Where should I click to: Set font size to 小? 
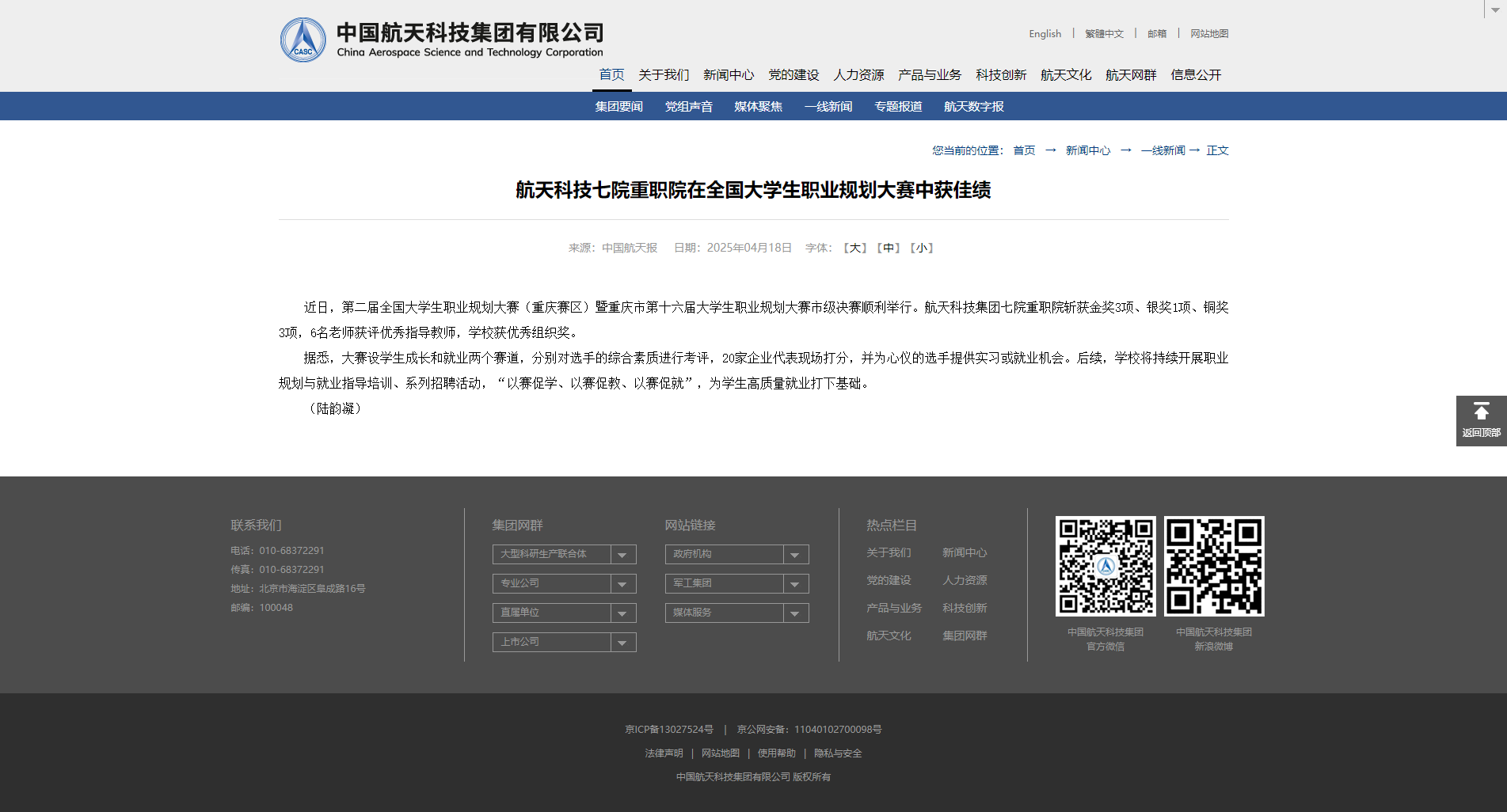coord(922,248)
